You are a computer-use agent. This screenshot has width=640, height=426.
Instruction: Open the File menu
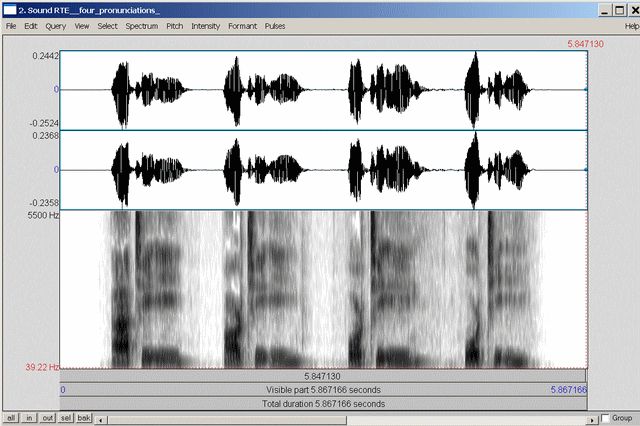click(x=11, y=25)
